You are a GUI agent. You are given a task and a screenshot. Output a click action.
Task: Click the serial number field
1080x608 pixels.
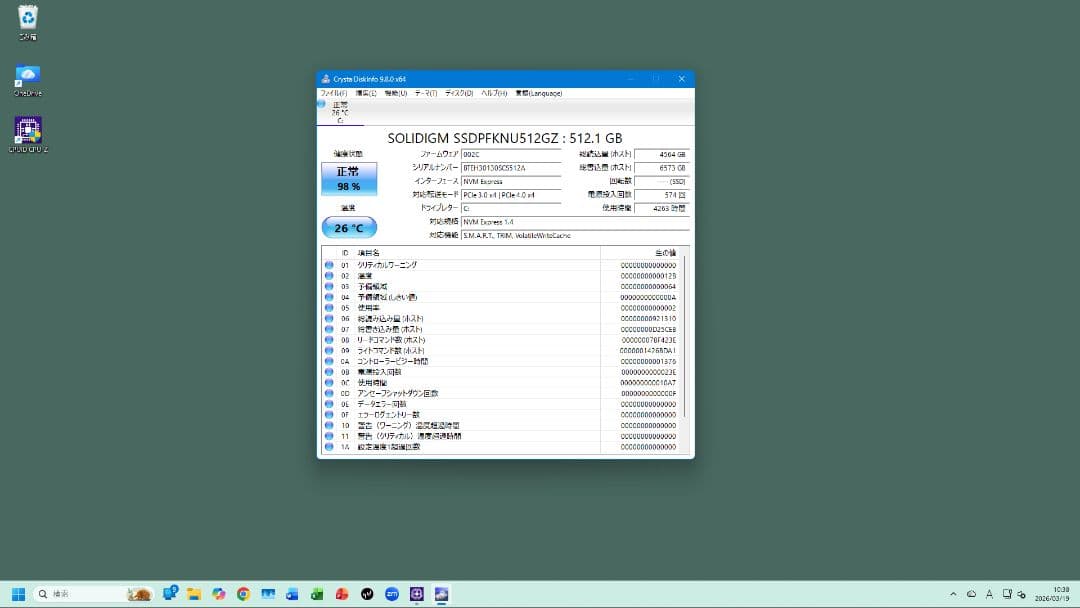511,168
